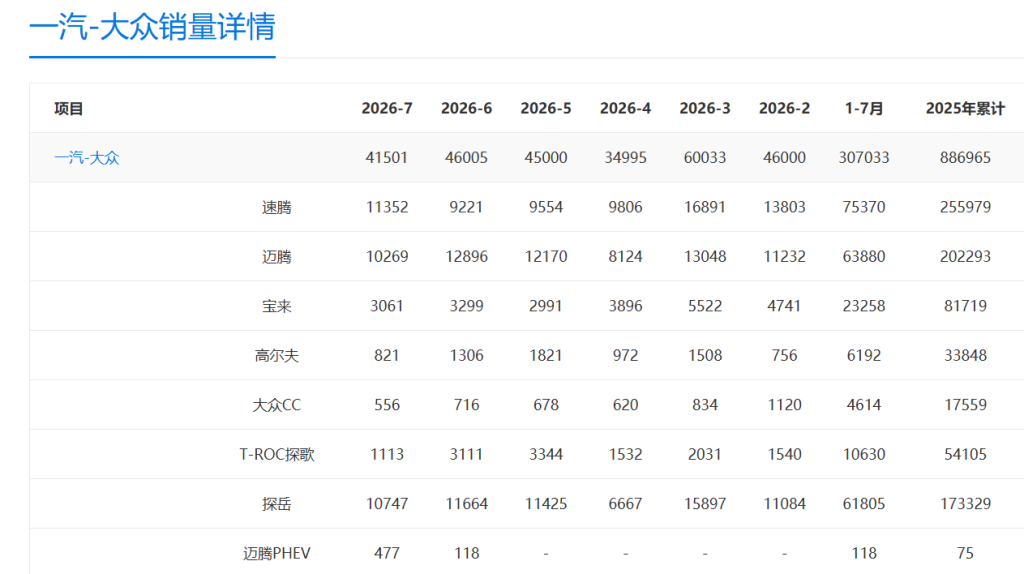Select the 迈腾 model row label
Image resolution: width=1024 pixels, height=574 pixels.
pyautogui.click(x=276, y=257)
